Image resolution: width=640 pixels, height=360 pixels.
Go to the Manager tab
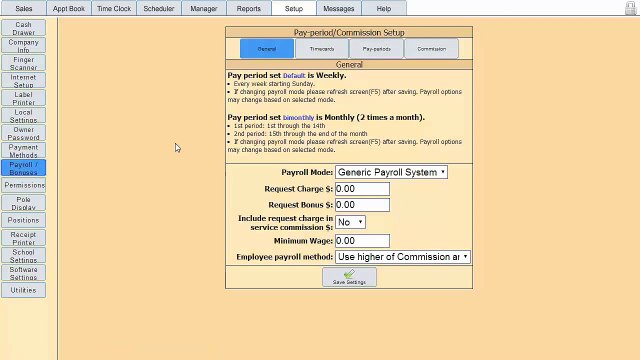coord(204,8)
